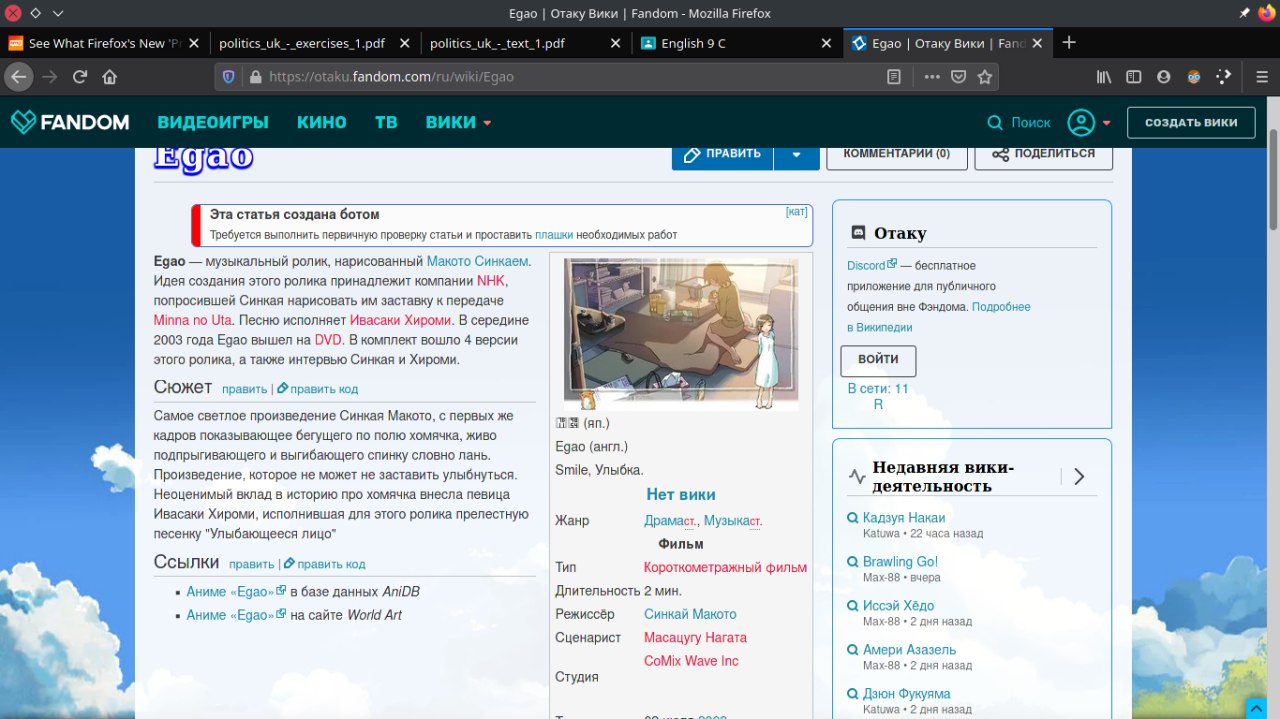Click the Fandom search magnifier
Viewport: 1280px width, 719px height.
pos(994,123)
